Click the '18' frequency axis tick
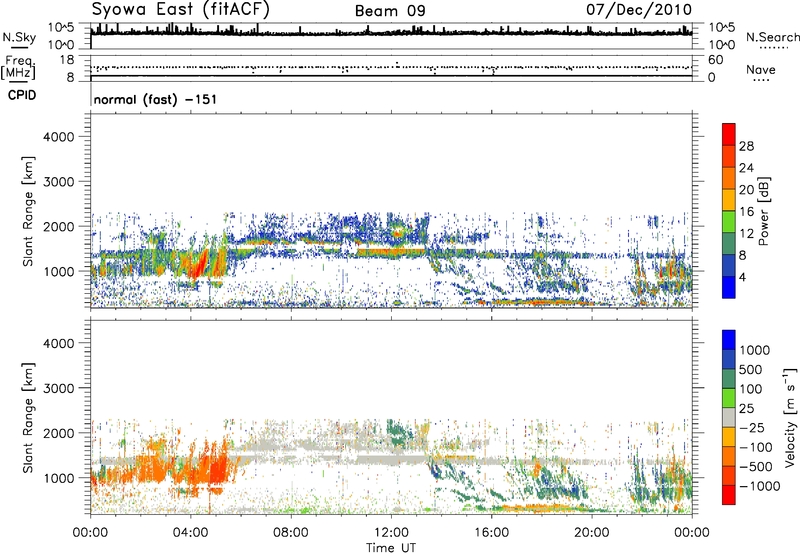 [x=67, y=60]
